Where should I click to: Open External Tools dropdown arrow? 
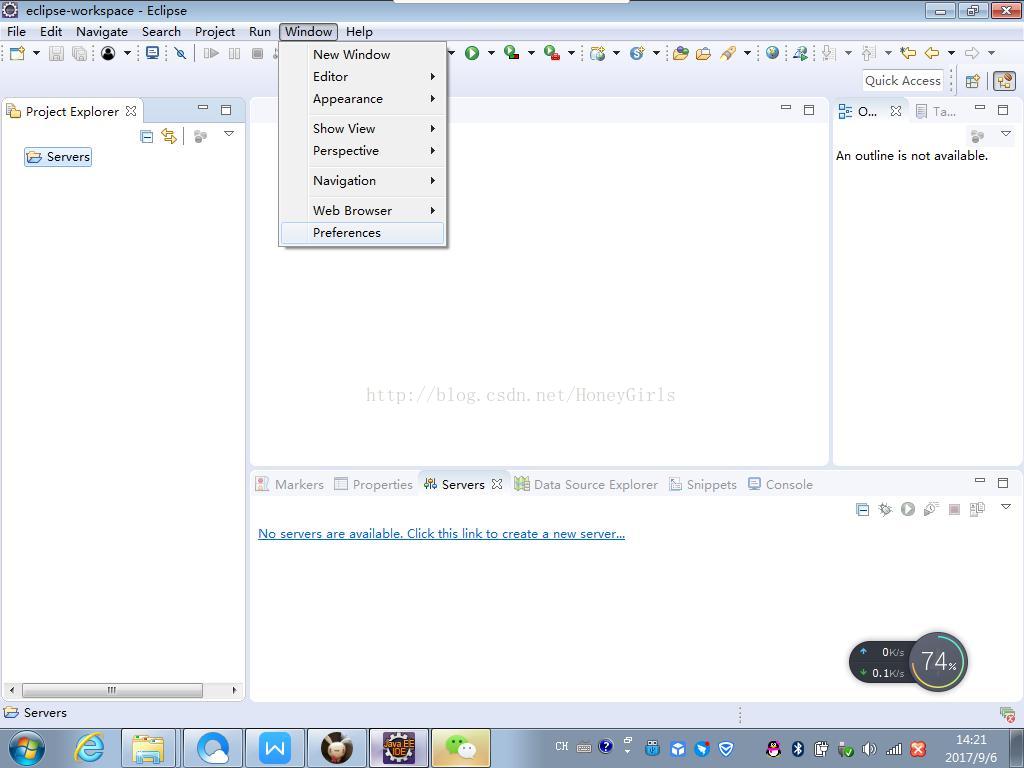[x=571, y=54]
